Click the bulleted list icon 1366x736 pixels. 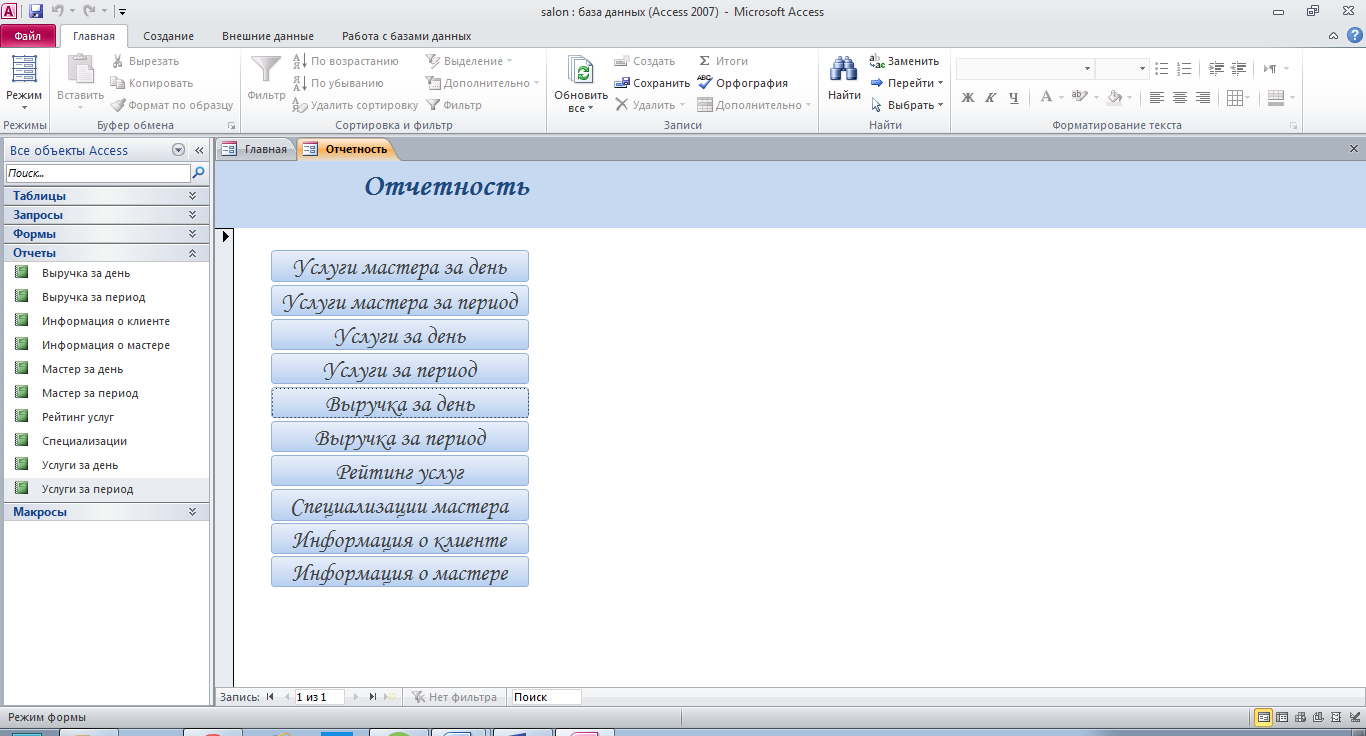point(1161,69)
